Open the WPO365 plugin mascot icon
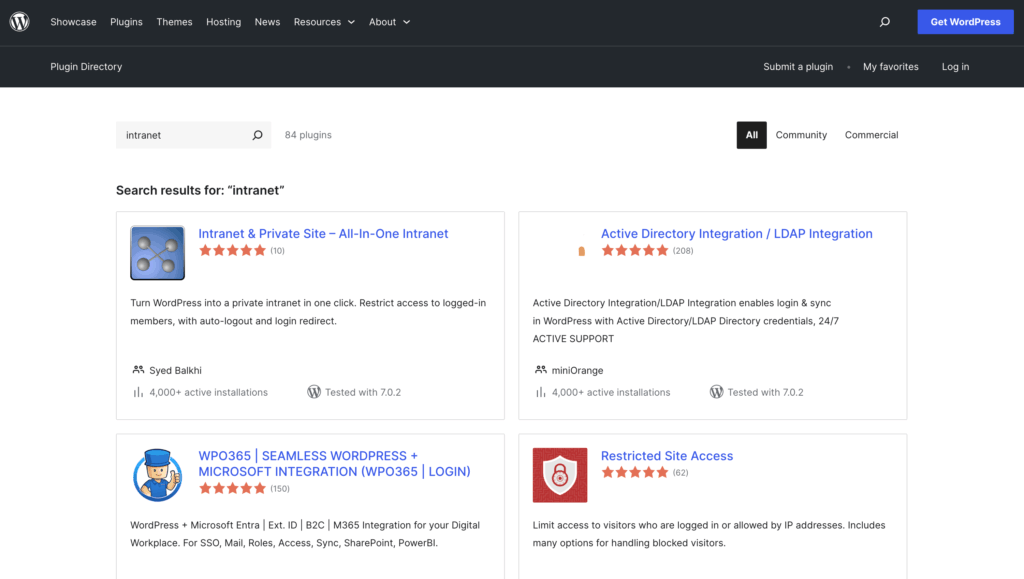 [x=157, y=475]
